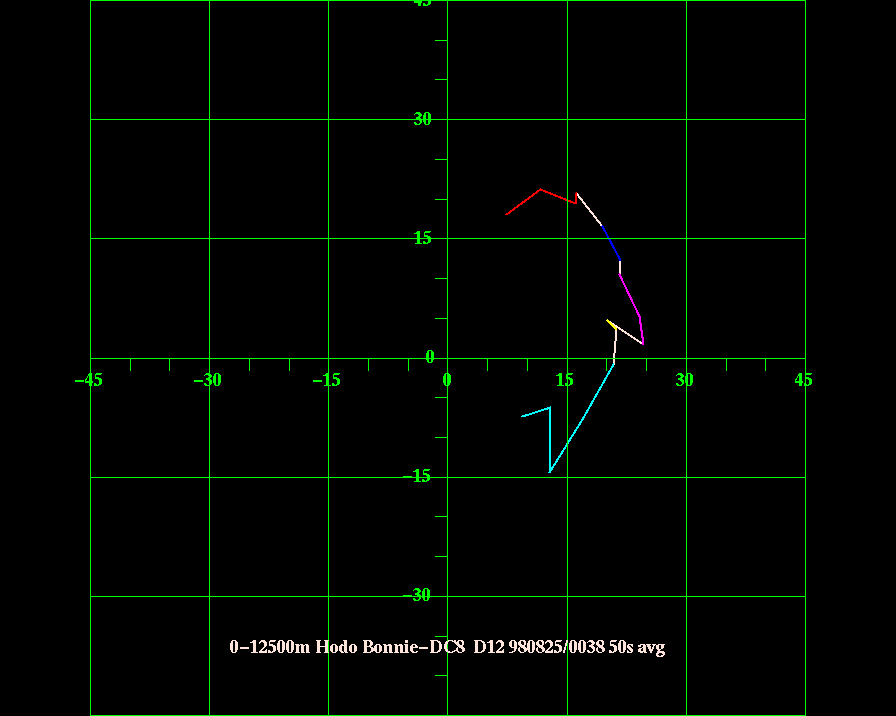The width and height of the screenshot is (896, 716).
Task: Click x-axis label 15
Action: pos(565,380)
